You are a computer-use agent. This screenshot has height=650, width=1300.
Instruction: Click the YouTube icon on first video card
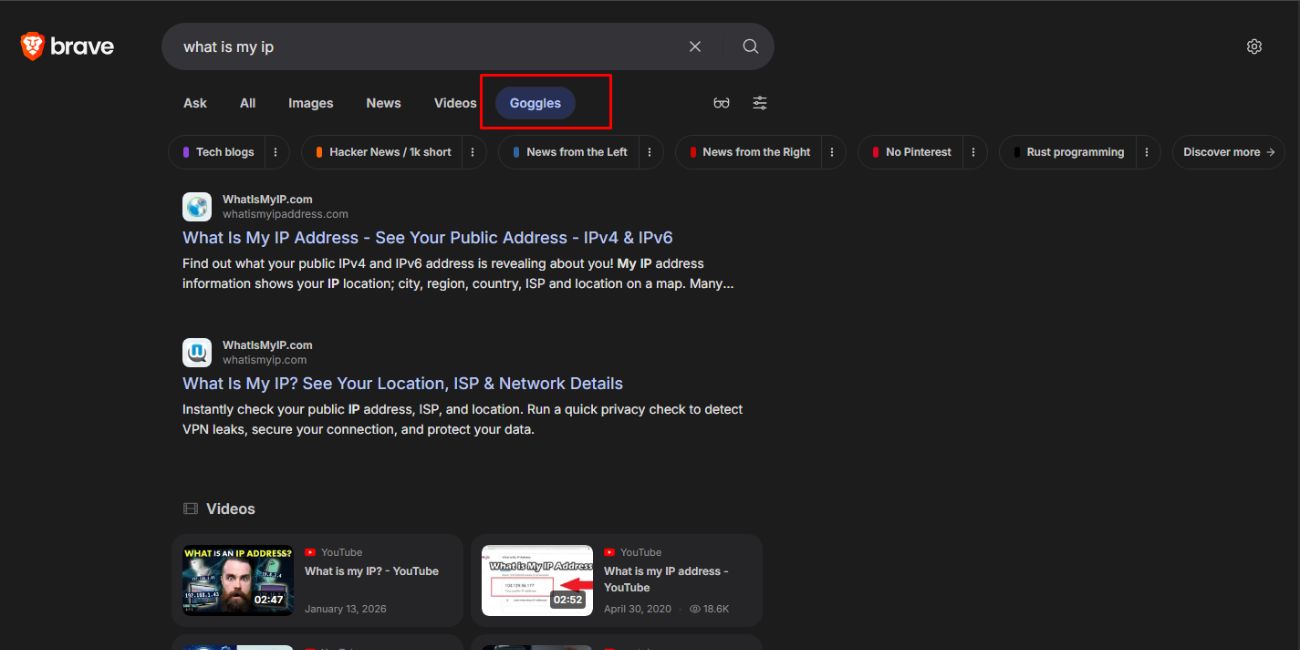click(310, 552)
